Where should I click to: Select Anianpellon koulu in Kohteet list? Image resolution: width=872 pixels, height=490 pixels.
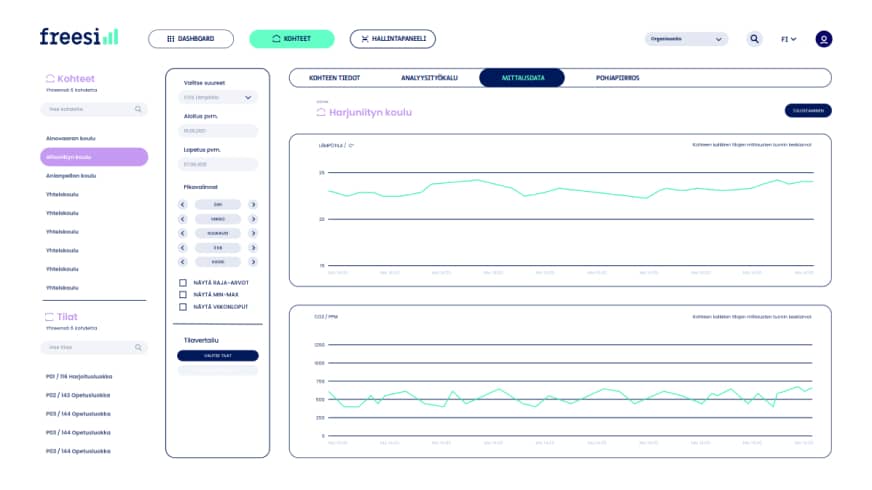(x=71, y=176)
